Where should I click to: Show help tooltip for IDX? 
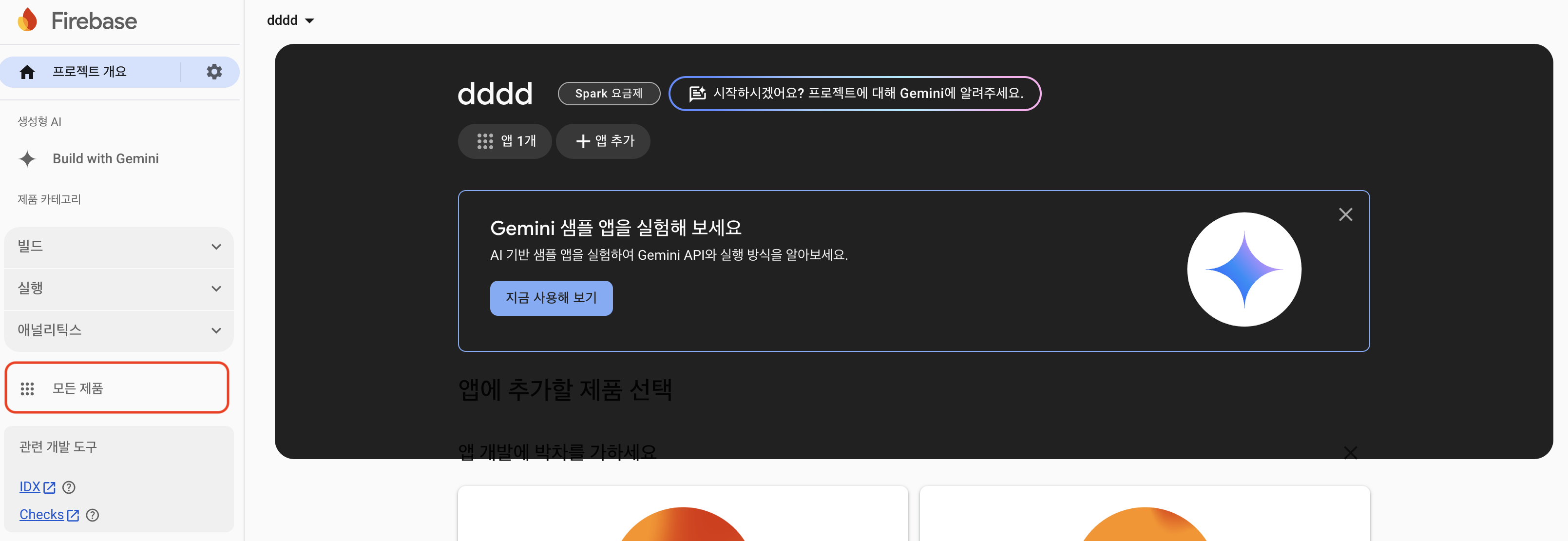pyautogui.click(x=69, y=487)
